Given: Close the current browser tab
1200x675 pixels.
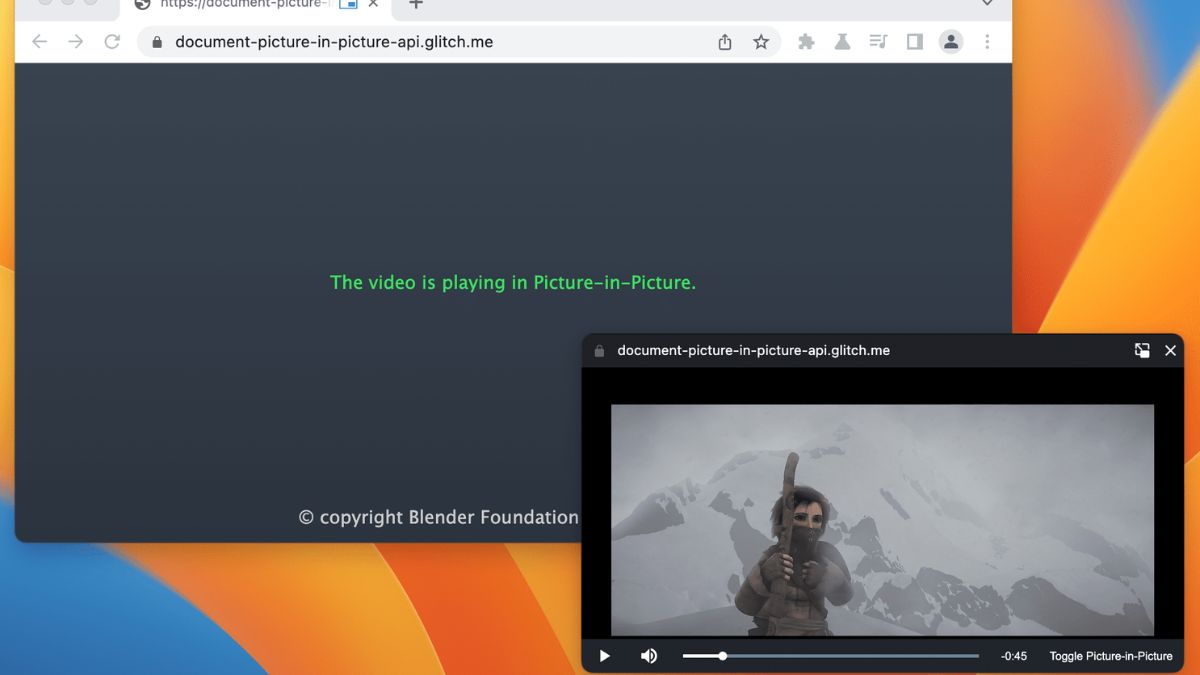Looking at the screenshot, I should click(x=373, y=5).
